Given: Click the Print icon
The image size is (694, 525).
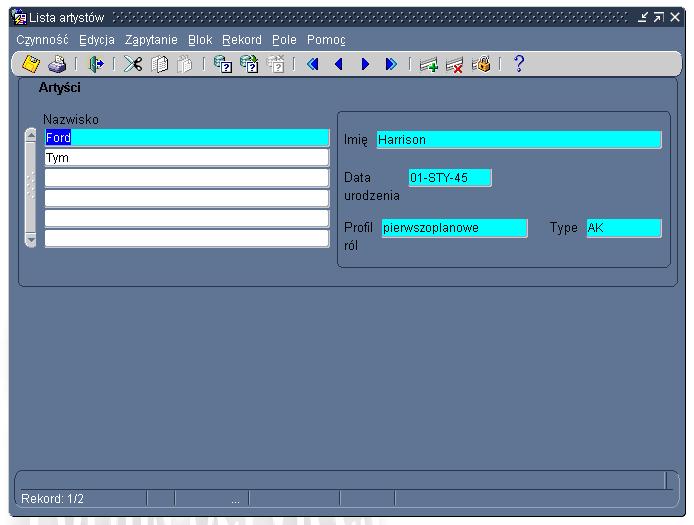Looking at the screenshot, I should pos(57,64).
